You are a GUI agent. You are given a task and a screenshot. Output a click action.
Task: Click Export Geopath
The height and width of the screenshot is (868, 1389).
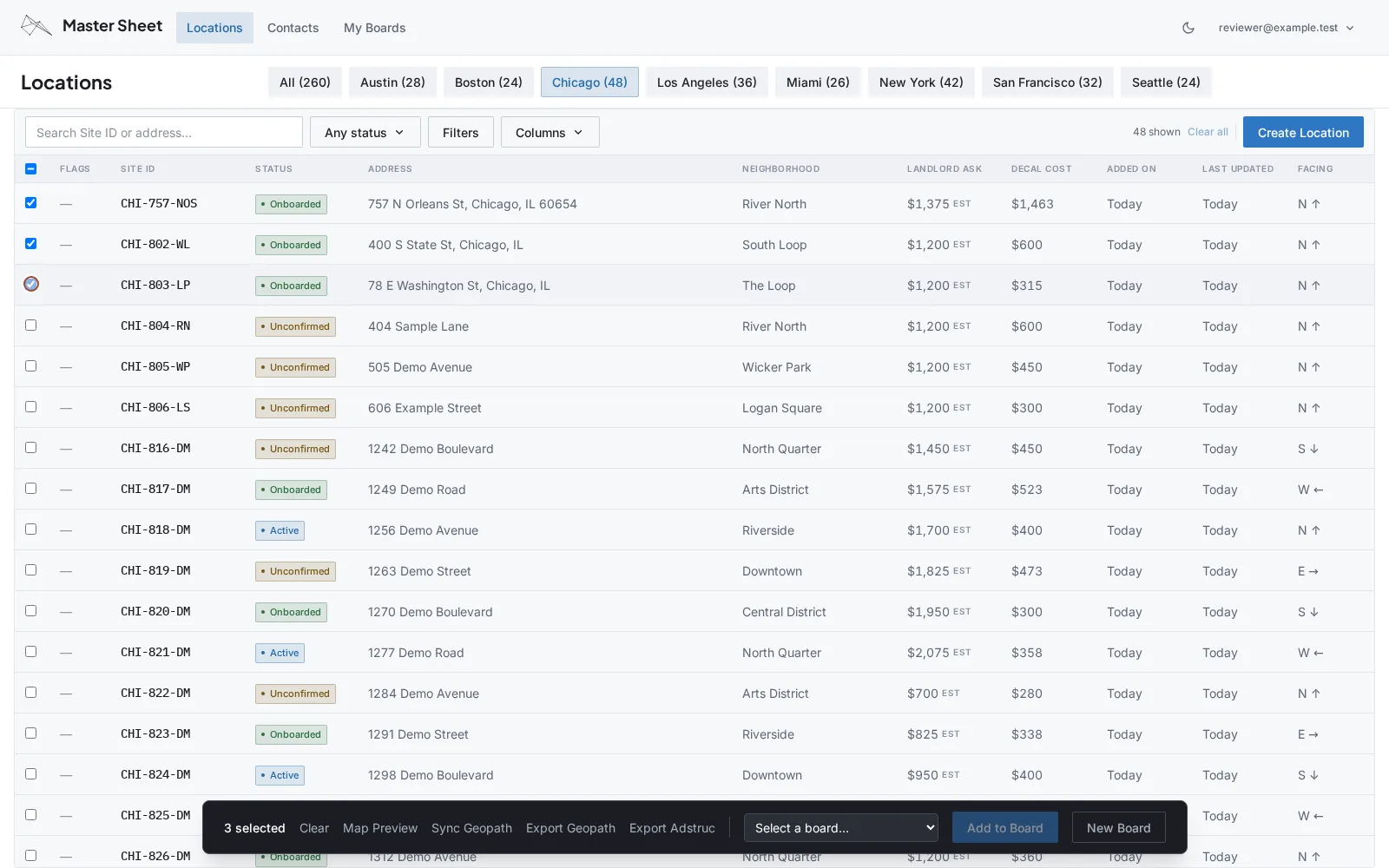click(x=570, y=828)
